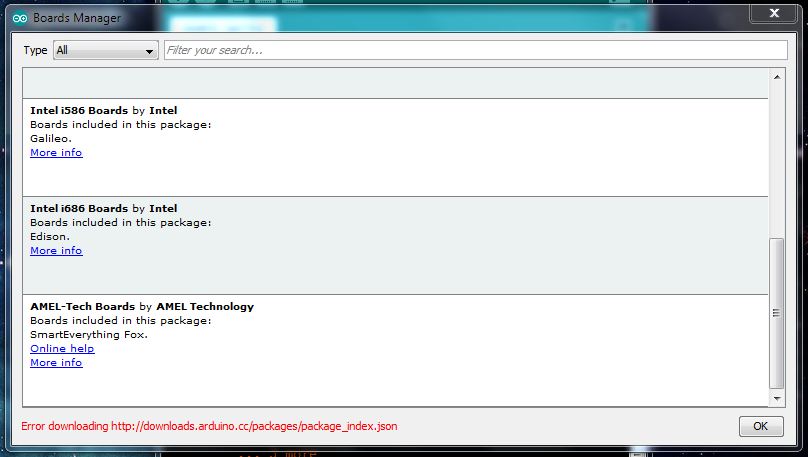Click the vertical scrollbar thumb
808x457 pixels.
coord(777,313)
